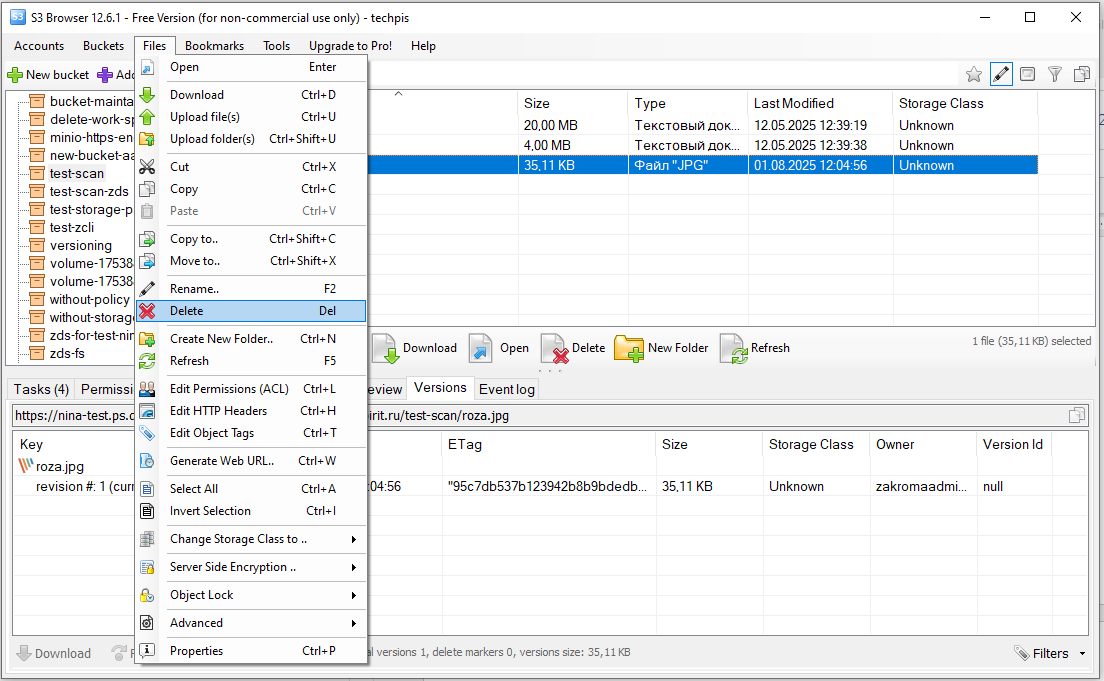Click the green plus New bucket icon
Screen dimensions: 1104x681
tap(15, 75)
